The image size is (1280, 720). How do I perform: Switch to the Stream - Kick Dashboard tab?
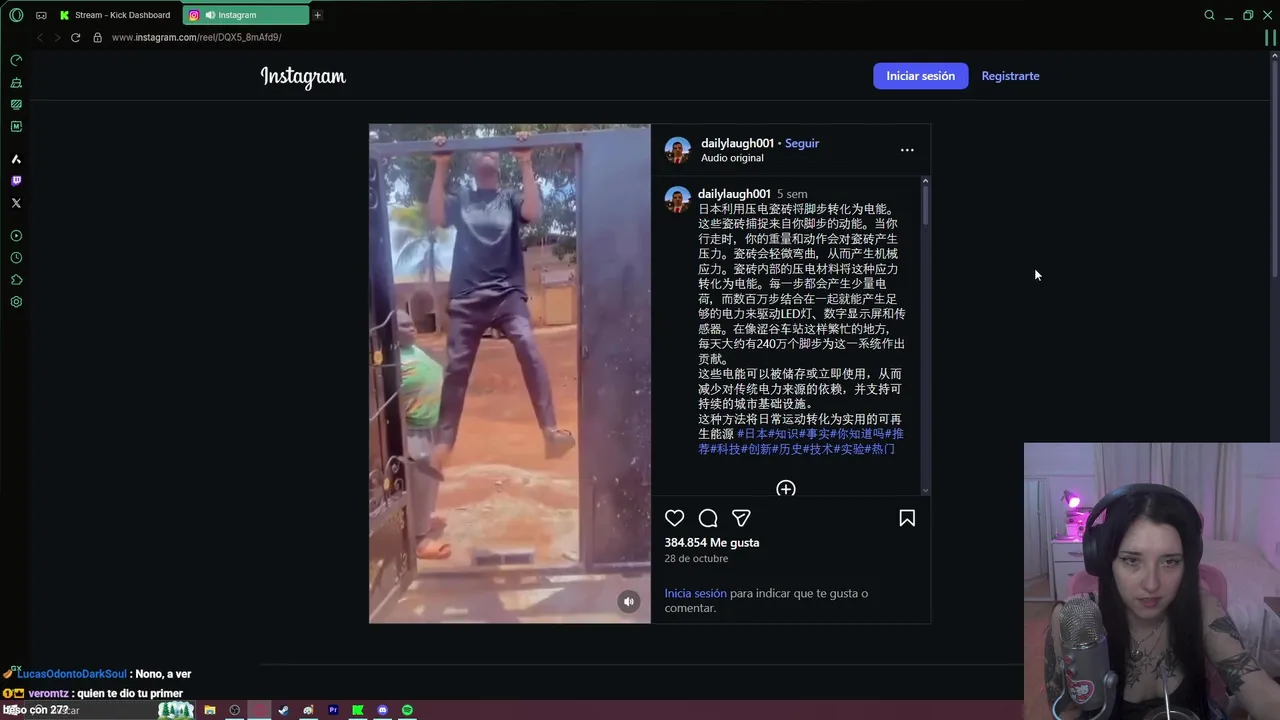[x=116, y=15]
